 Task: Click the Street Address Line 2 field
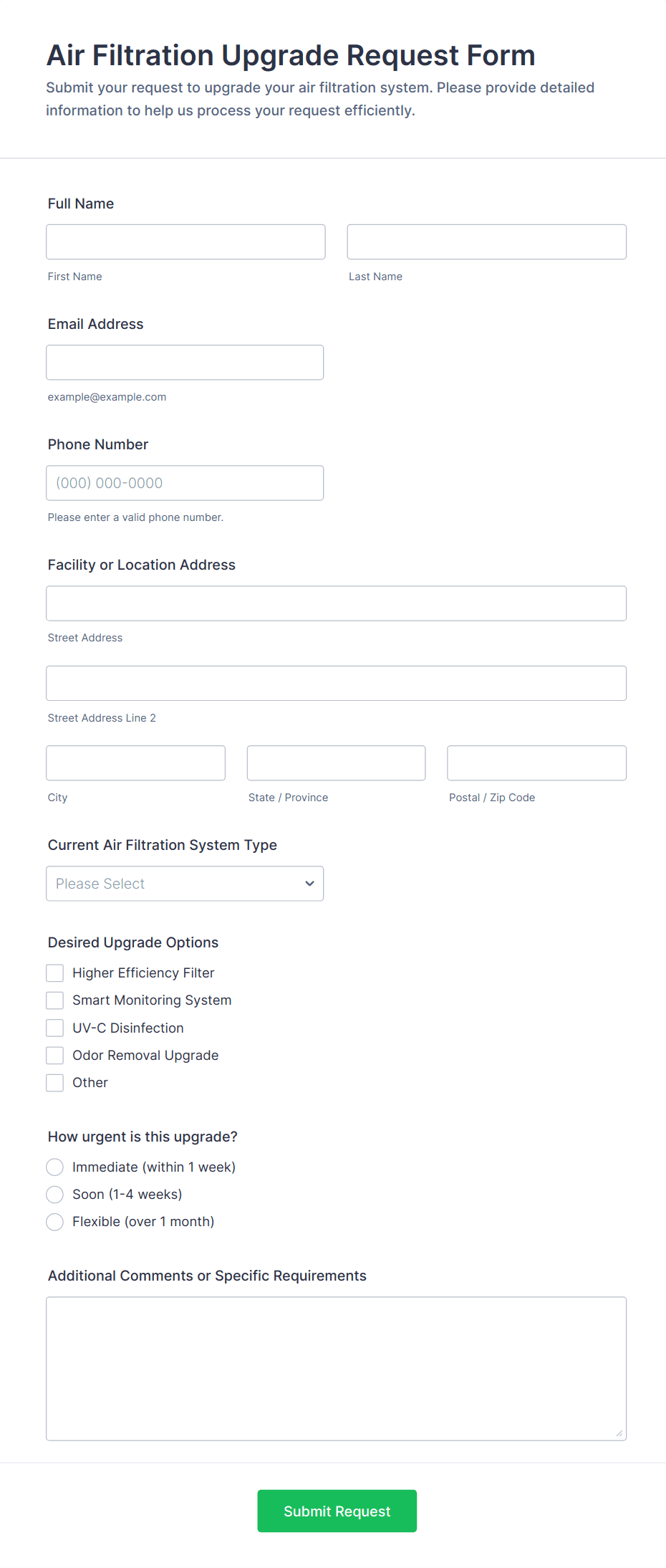(x=336, y=684)
